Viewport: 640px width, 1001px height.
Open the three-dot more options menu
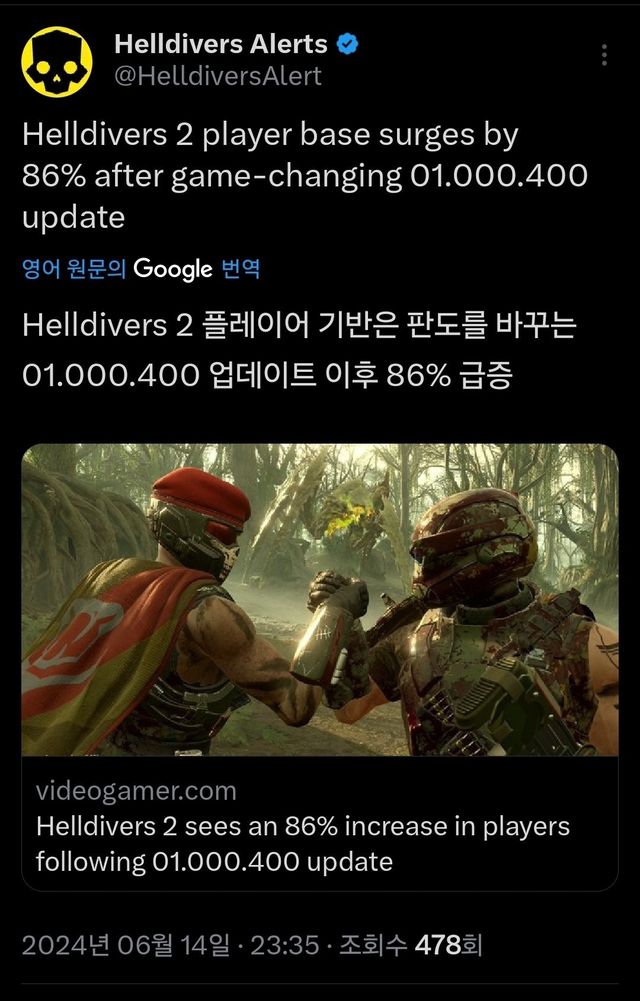[x=604, y=55]
